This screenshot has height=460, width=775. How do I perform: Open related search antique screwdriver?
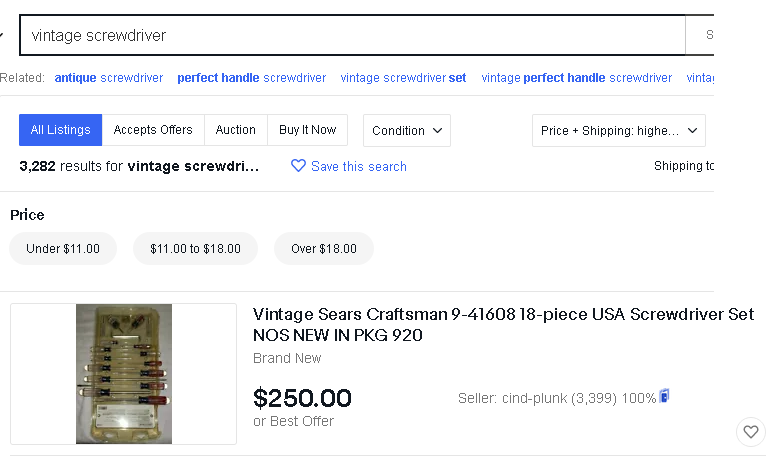[109, 78]
